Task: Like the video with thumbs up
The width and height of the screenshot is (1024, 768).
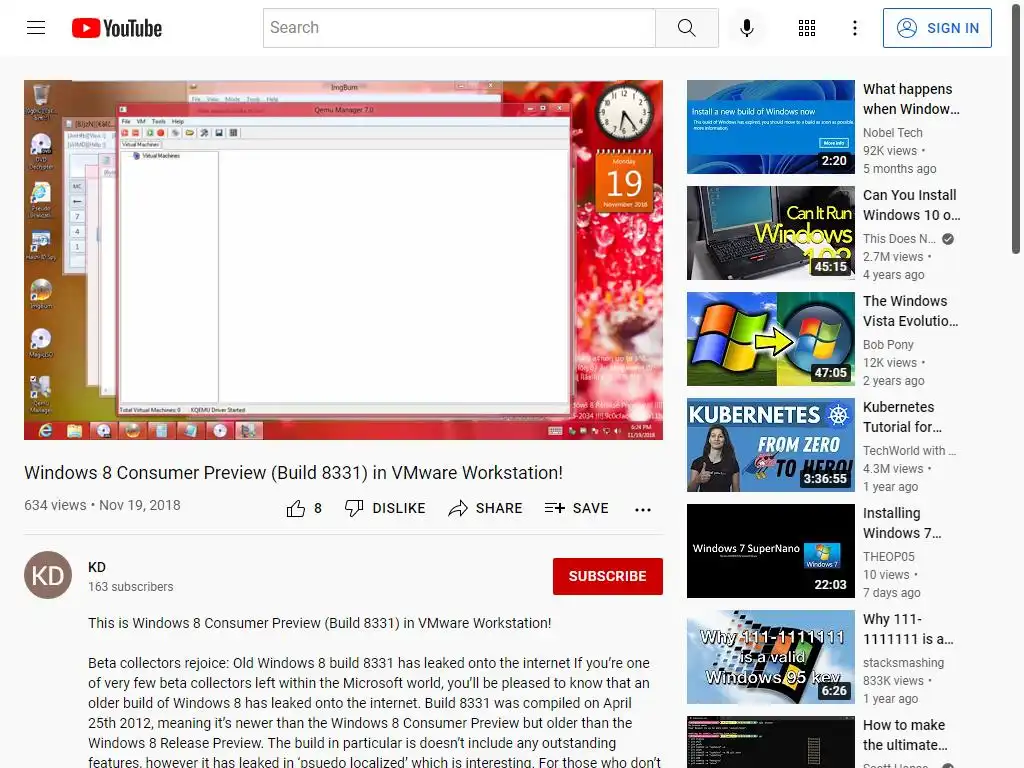Action: pyautogui.click(x=296, y=509)
